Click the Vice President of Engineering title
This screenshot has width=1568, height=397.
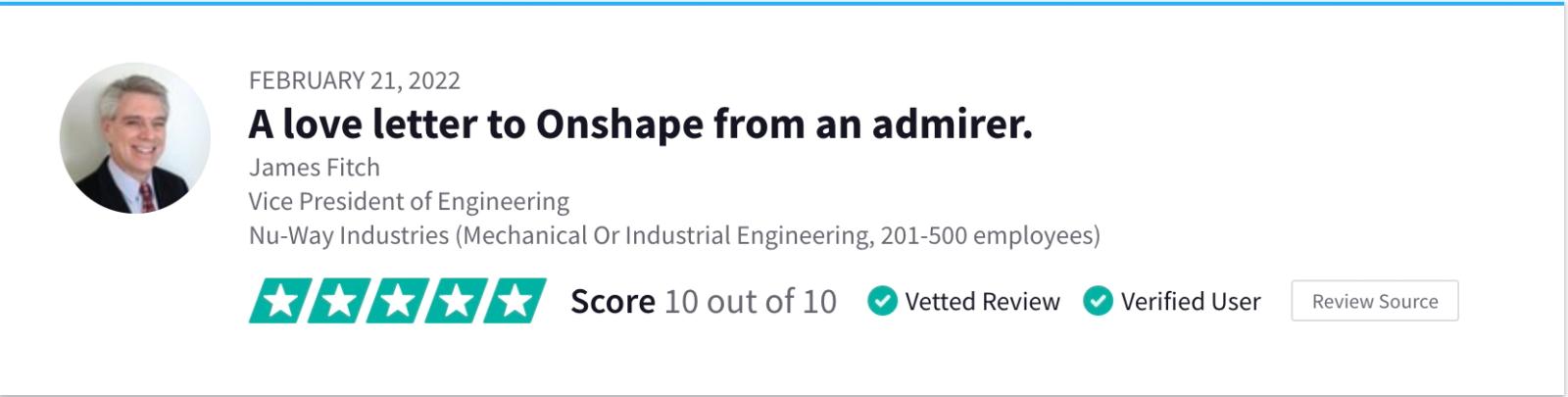coord(409,202)
